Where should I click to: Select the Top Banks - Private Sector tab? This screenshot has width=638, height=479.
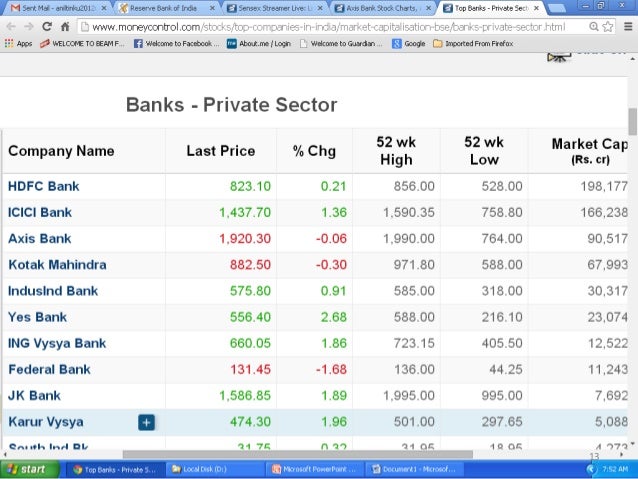488,8
